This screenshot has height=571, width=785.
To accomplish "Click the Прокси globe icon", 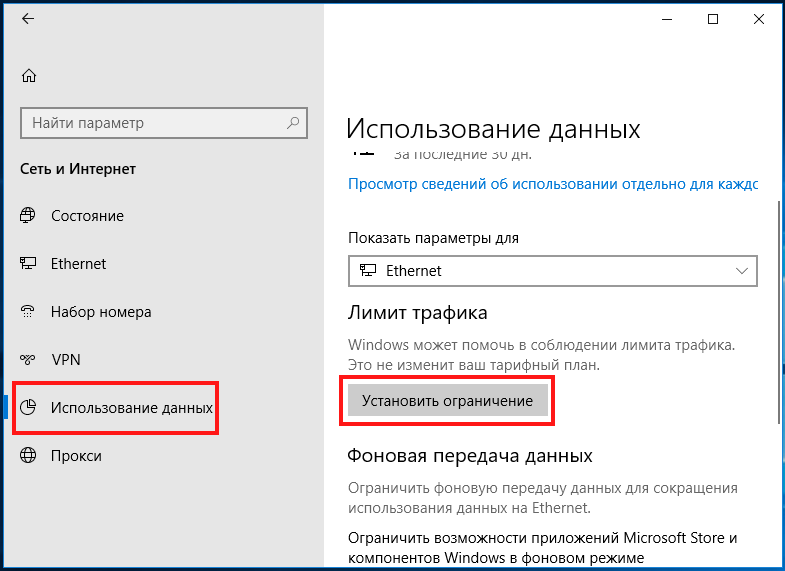I will click(28, 455).
